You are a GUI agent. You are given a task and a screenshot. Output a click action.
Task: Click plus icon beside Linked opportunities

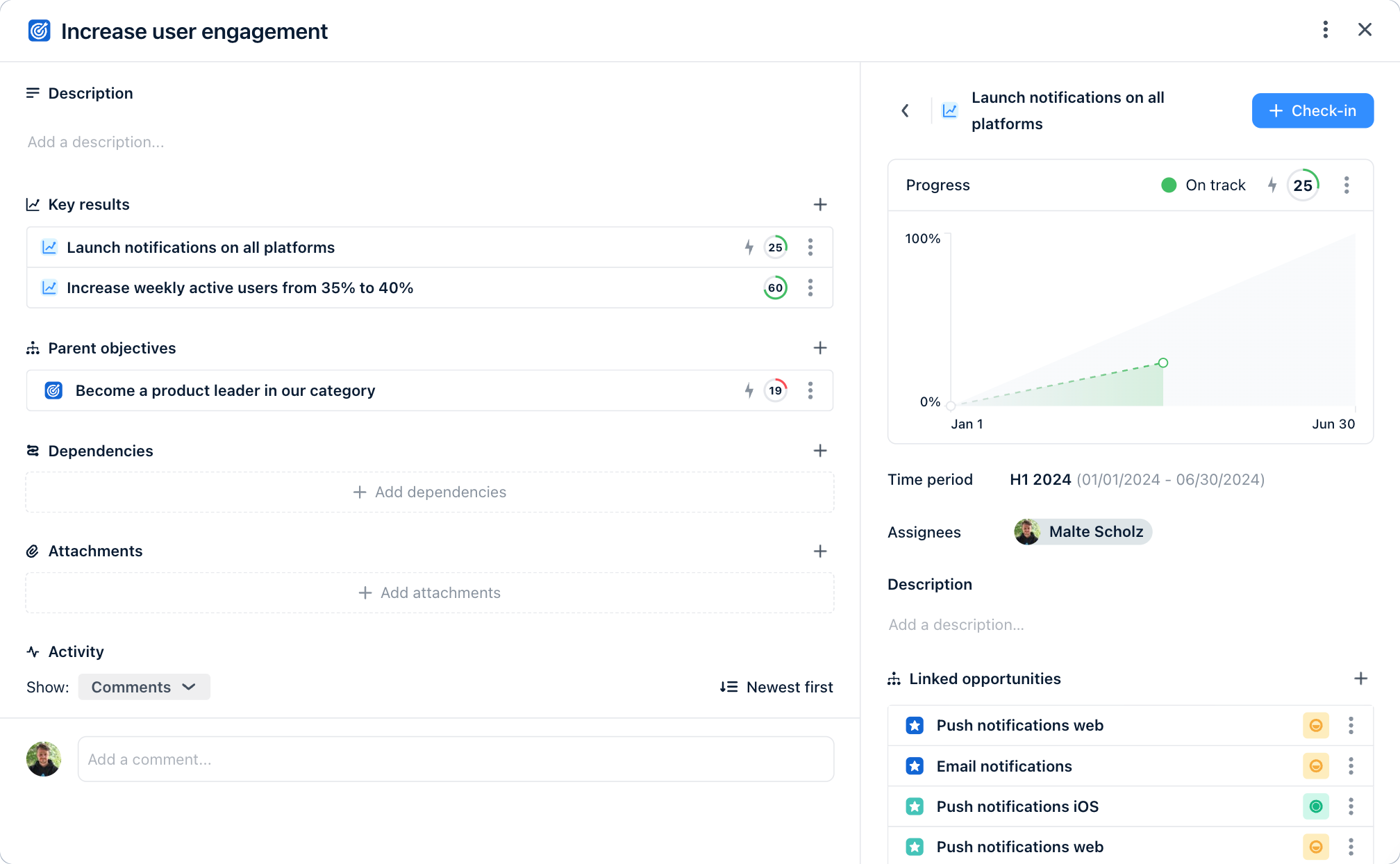pos(1360,679)
